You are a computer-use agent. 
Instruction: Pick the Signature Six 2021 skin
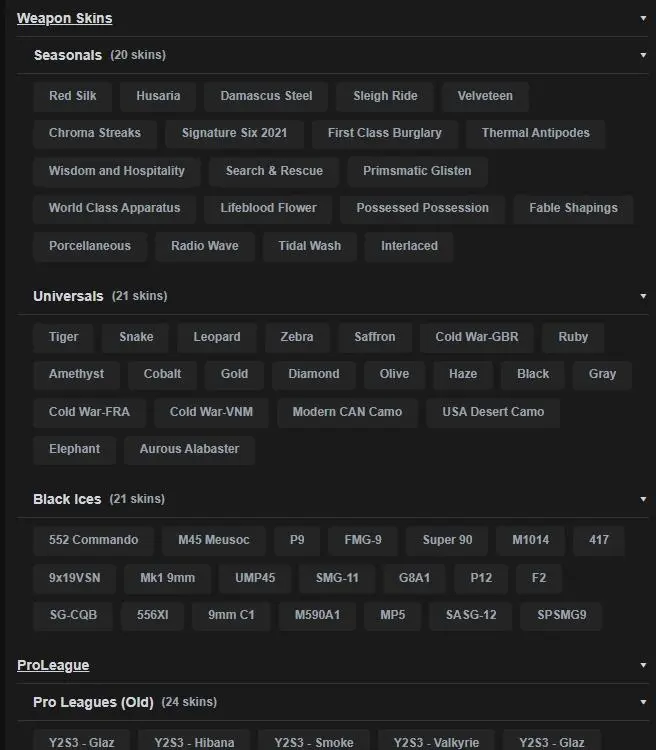pos(234,133)
